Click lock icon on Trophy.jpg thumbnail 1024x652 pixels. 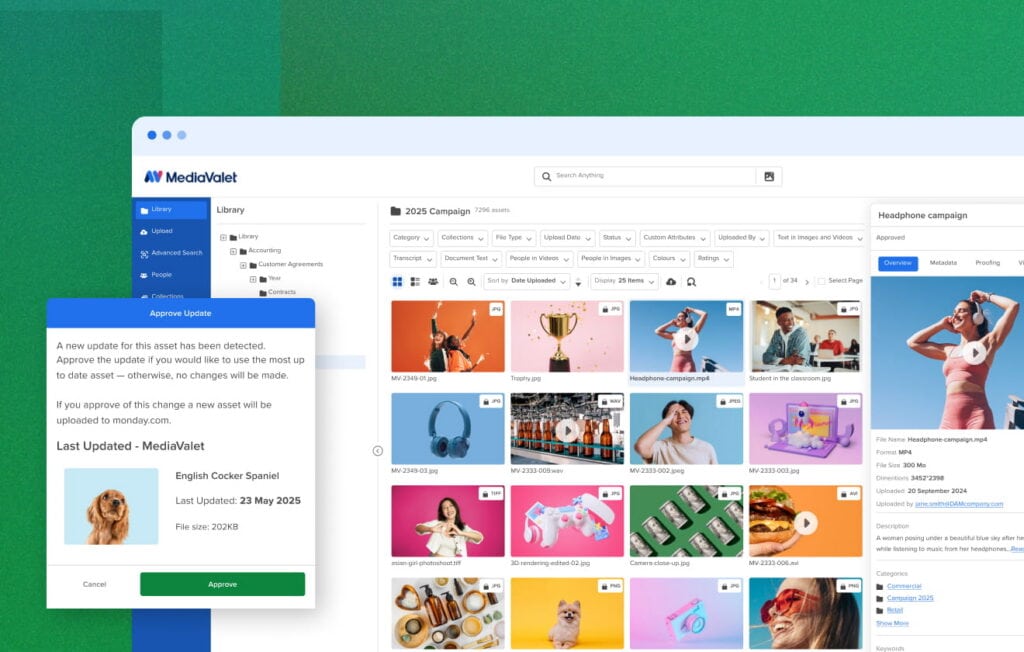pos(605,309)
